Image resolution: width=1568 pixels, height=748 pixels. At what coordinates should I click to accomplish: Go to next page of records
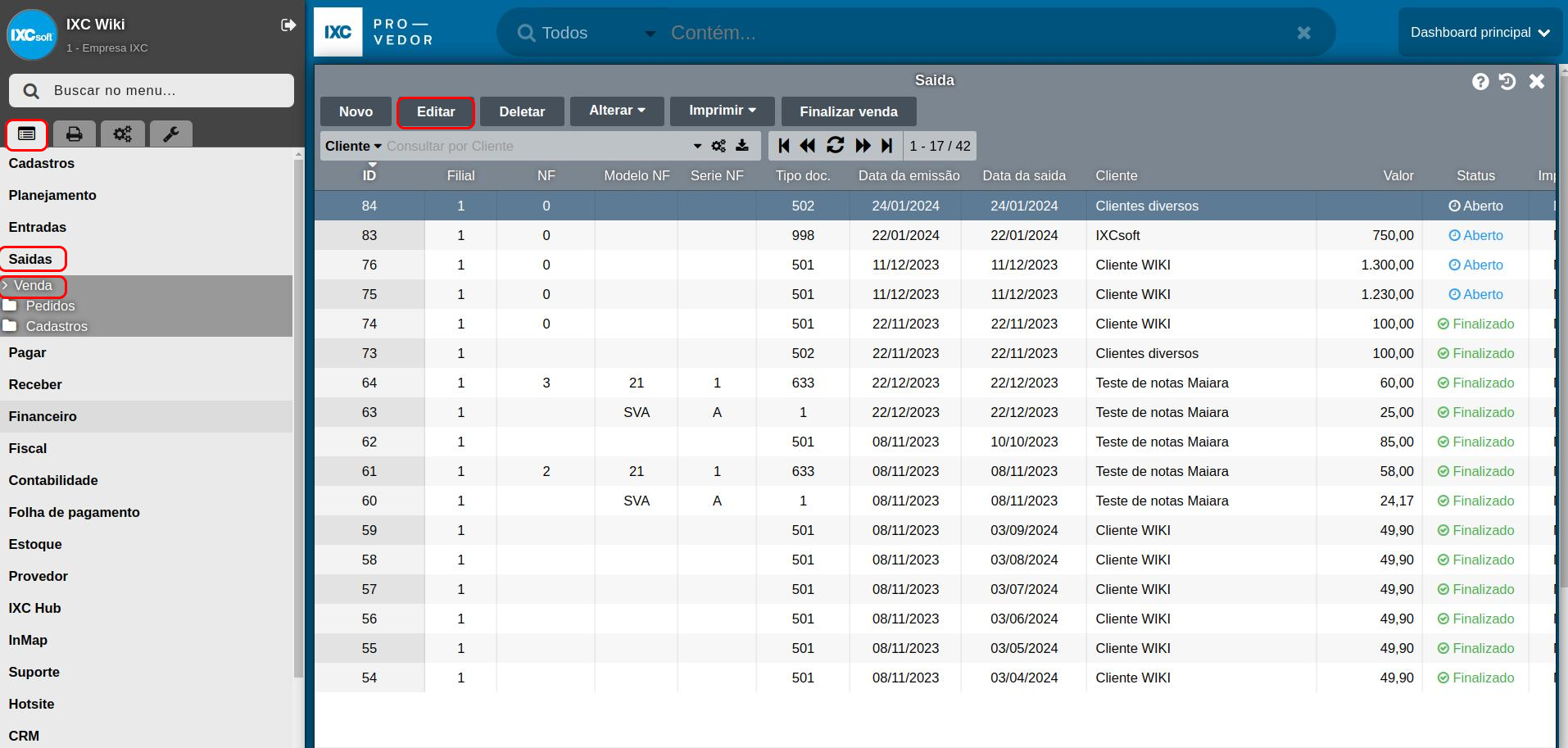(863, 146)
